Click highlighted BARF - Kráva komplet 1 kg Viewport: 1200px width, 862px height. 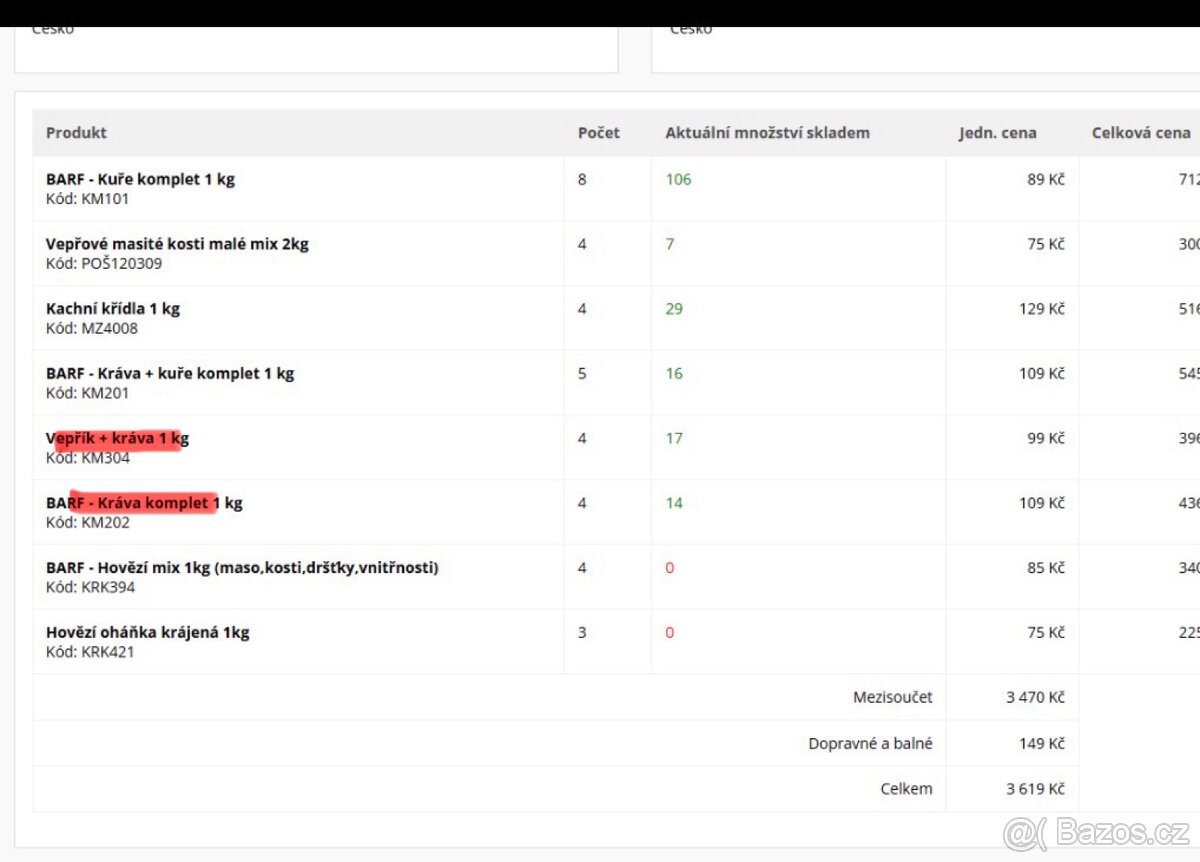click(x=144, y=503)
